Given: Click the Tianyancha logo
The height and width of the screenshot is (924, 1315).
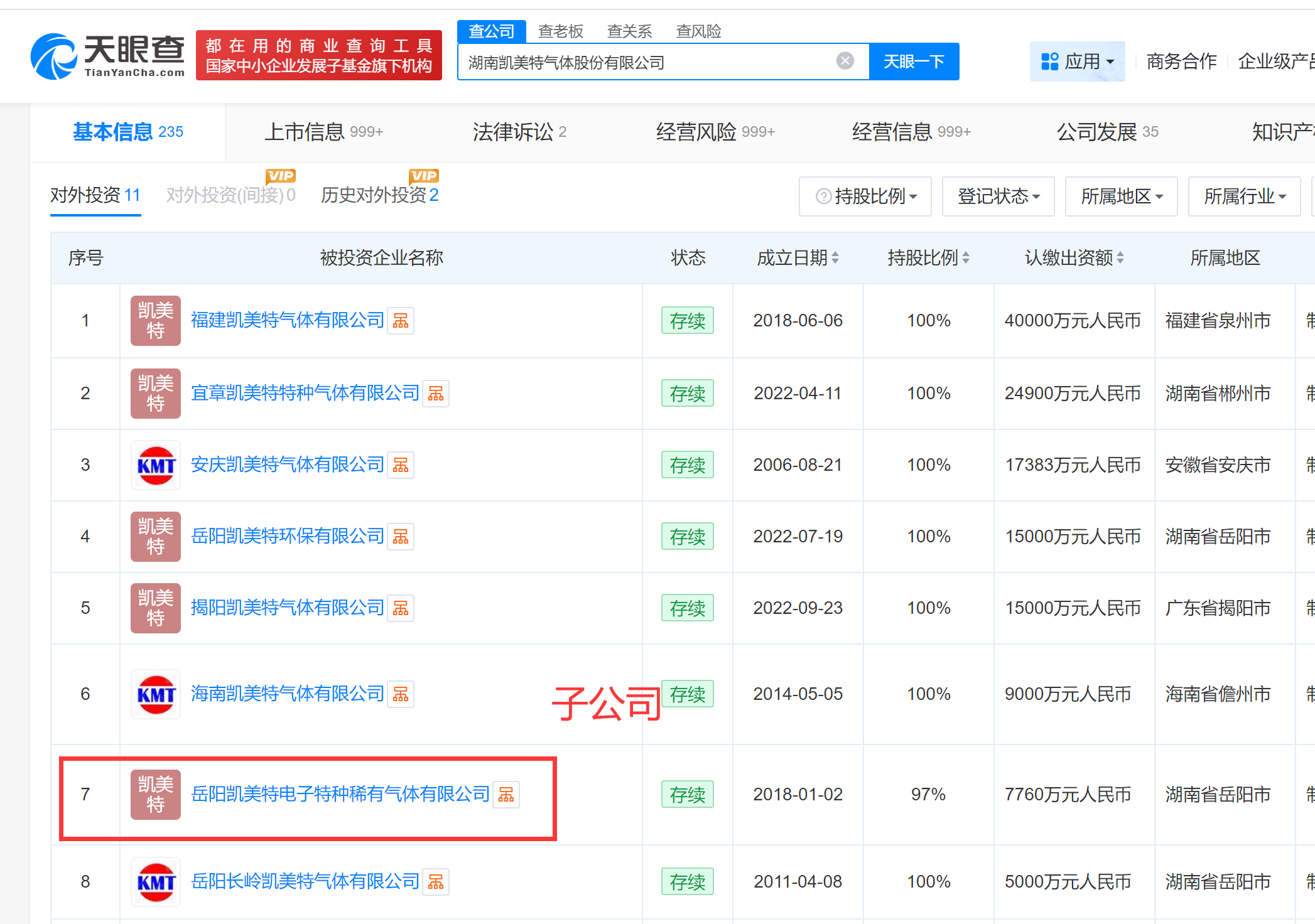Looking at the screenshot, I should coord(108,56).
